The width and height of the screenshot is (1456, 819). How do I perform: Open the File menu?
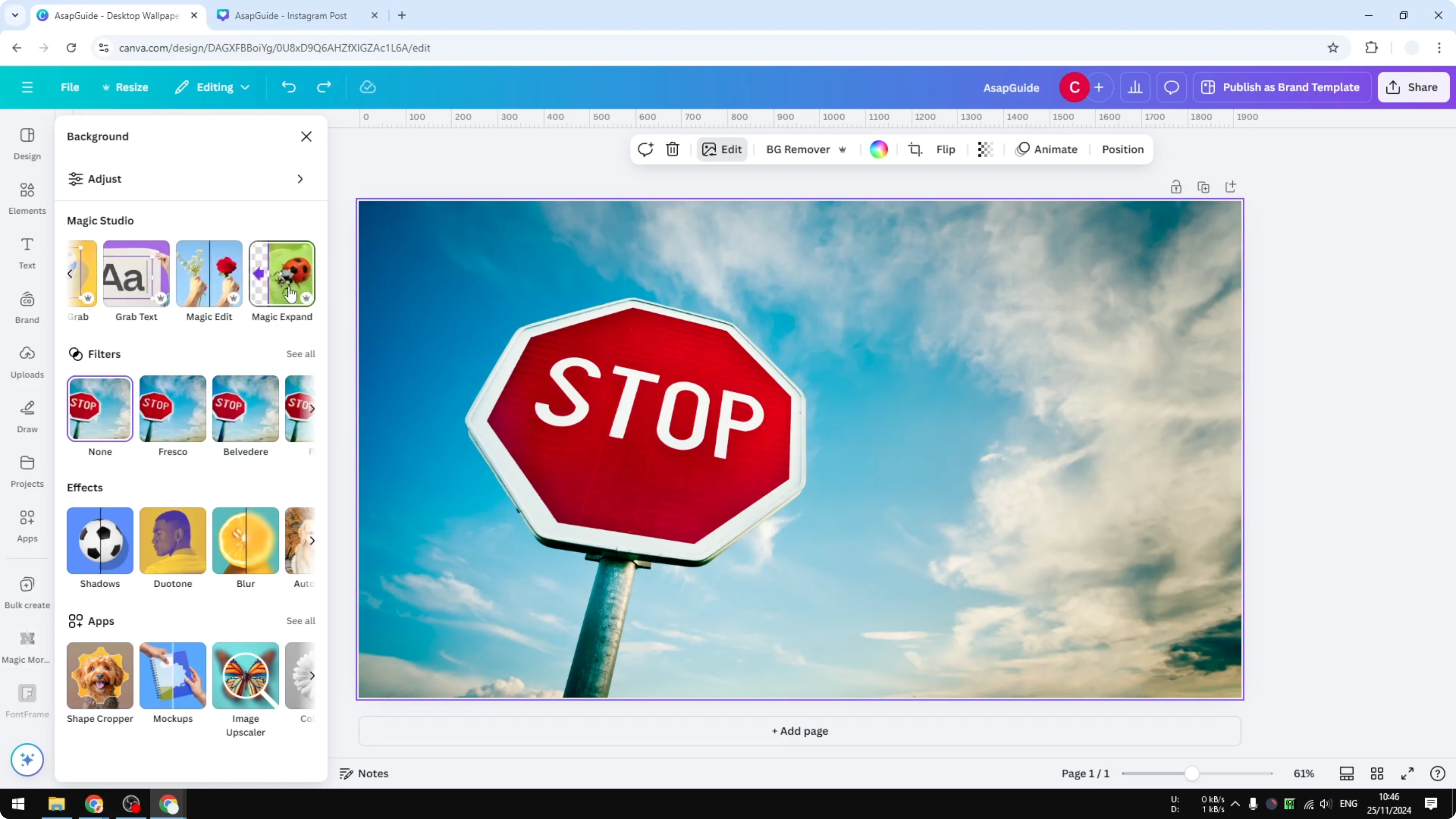pyautogui.click(x=70, y=87)
